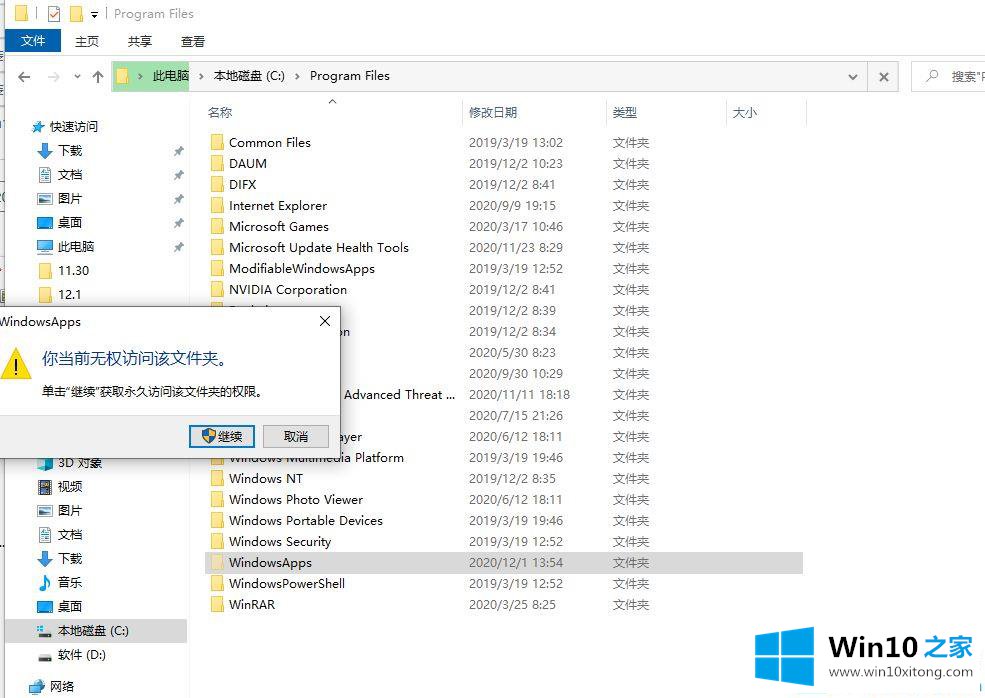Viewport: 985px width, 698px height.
Task: Click date 2020/5/30 8:23 in list
Action: [512, 352]
